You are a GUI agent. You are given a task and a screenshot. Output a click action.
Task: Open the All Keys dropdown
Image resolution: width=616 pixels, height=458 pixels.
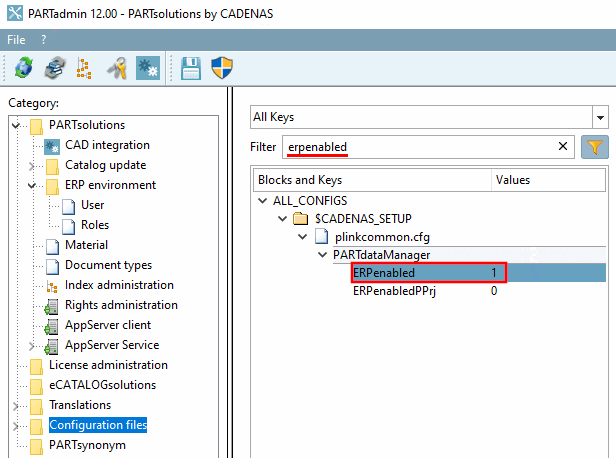(x=599, y=117)
